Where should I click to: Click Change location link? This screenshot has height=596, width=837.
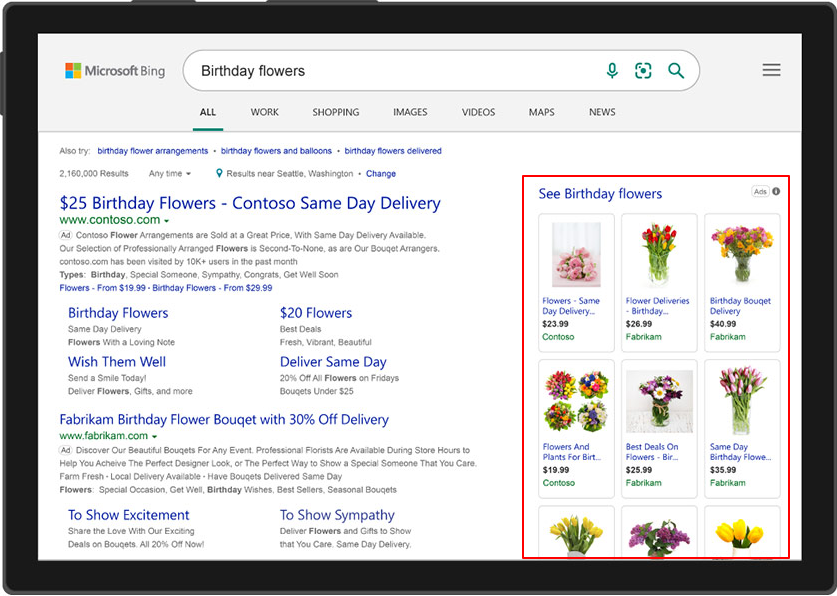click(381, 174)
